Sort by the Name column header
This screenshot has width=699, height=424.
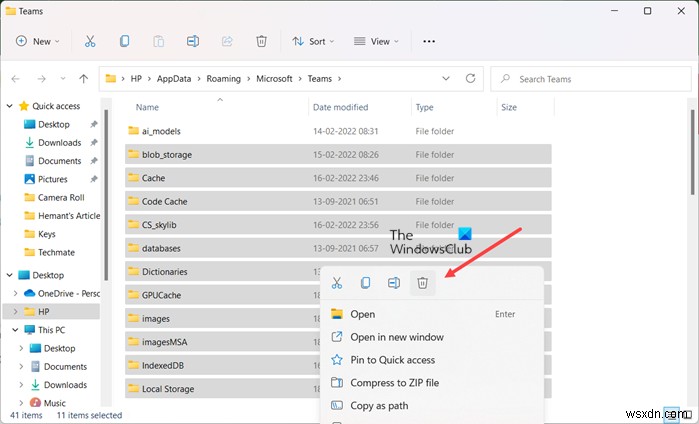pyautogui.click(x=147, y=107)
